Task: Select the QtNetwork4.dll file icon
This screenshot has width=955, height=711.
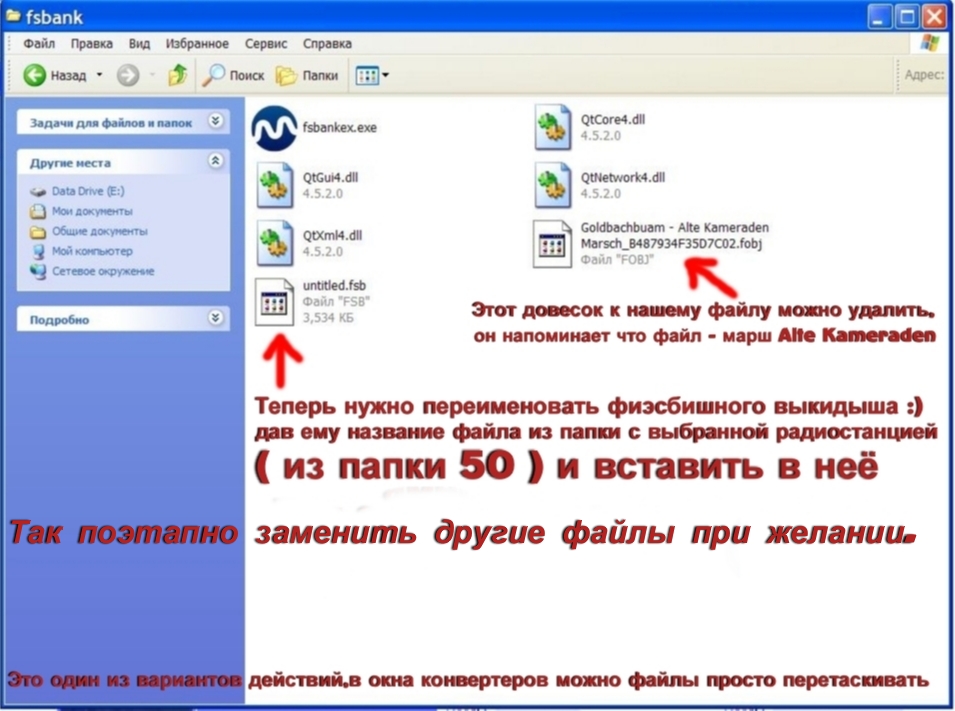Action: click(553, 185)
